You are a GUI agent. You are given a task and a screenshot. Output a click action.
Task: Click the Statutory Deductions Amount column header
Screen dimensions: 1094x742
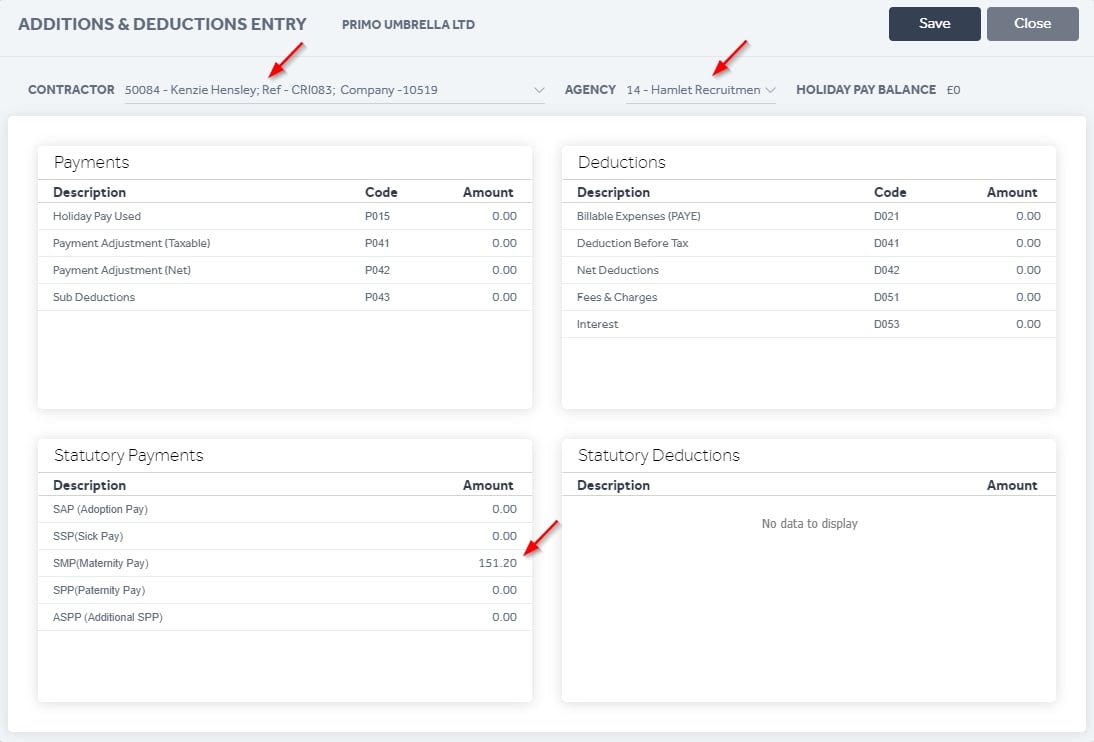(1012, 485)
